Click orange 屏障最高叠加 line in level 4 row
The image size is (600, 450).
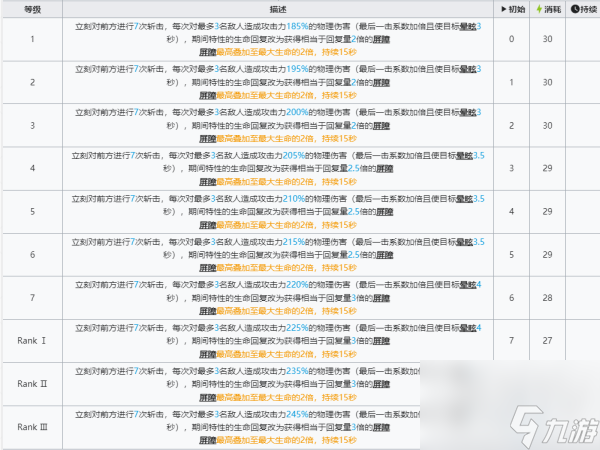click(x=278, y=182)
